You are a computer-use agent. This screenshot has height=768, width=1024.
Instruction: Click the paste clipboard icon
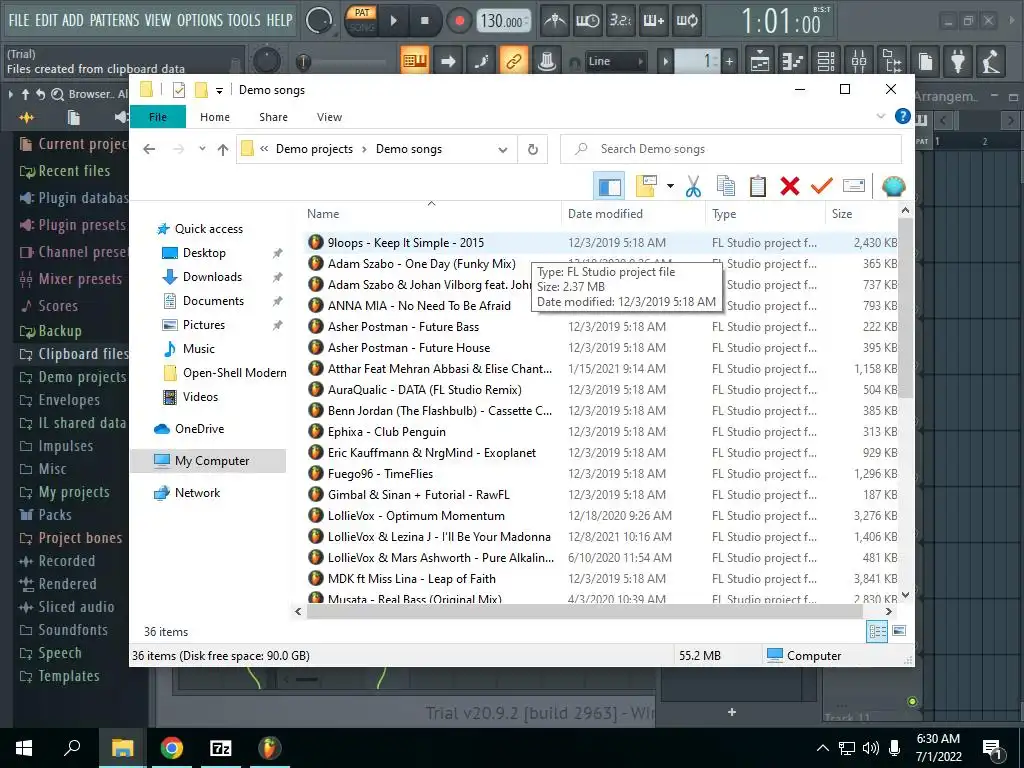click(x=758, y=186)
